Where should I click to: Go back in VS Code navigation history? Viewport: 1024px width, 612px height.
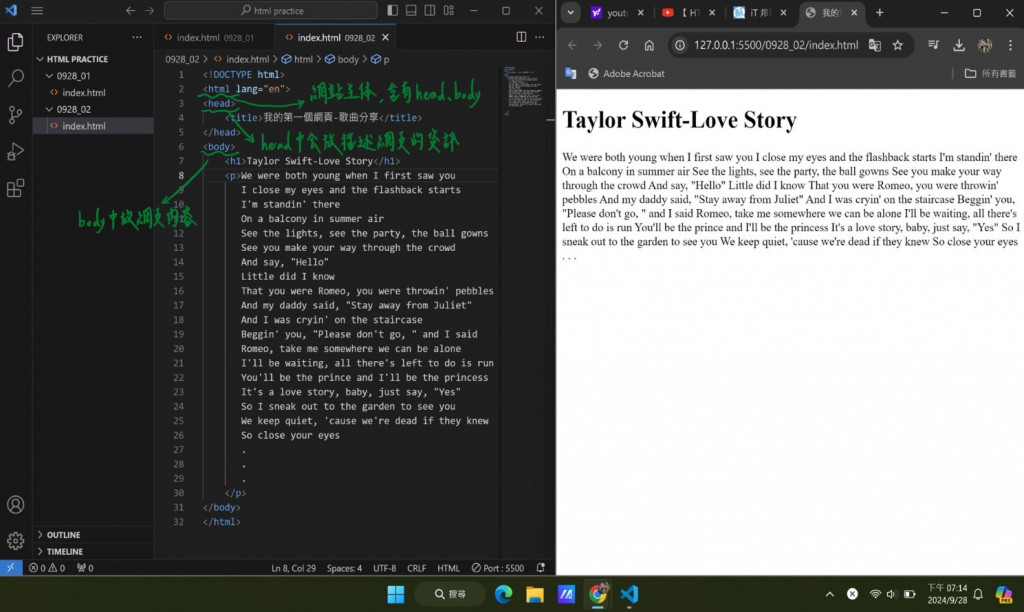click(x=131, y=10)
